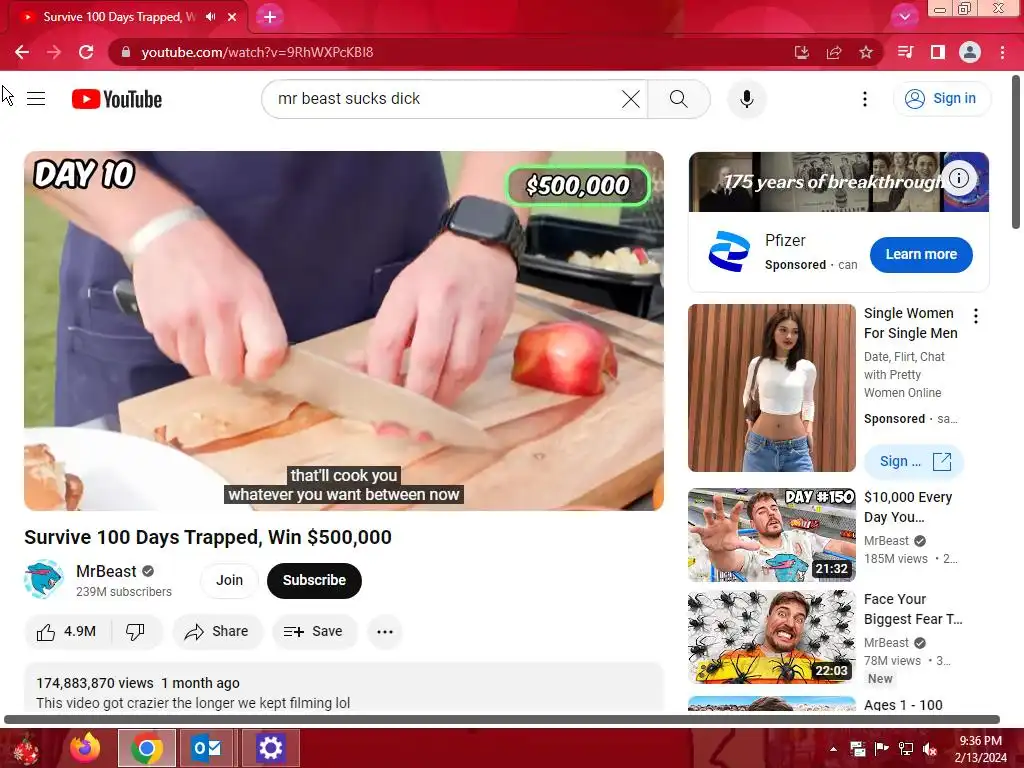The image size is (1024, 768).
Task: Install app icon in the address bar
Action: coord(802,52)
